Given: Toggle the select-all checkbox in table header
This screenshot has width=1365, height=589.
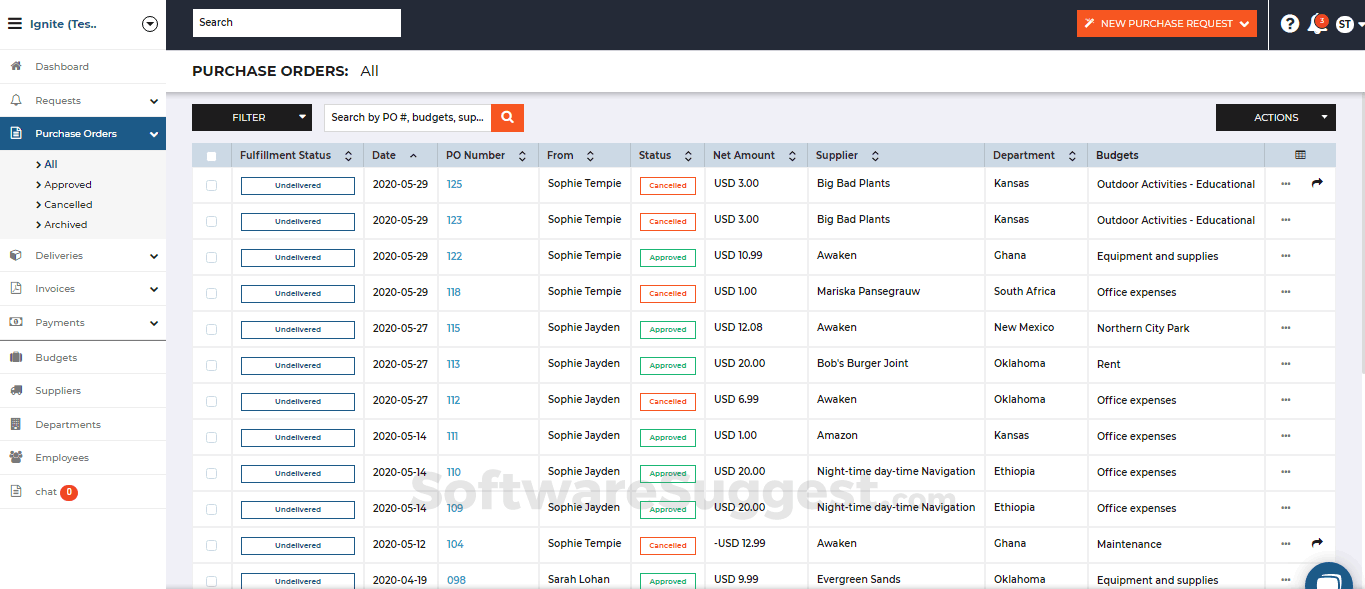Looking at the screenshot, I should point(211,156).
